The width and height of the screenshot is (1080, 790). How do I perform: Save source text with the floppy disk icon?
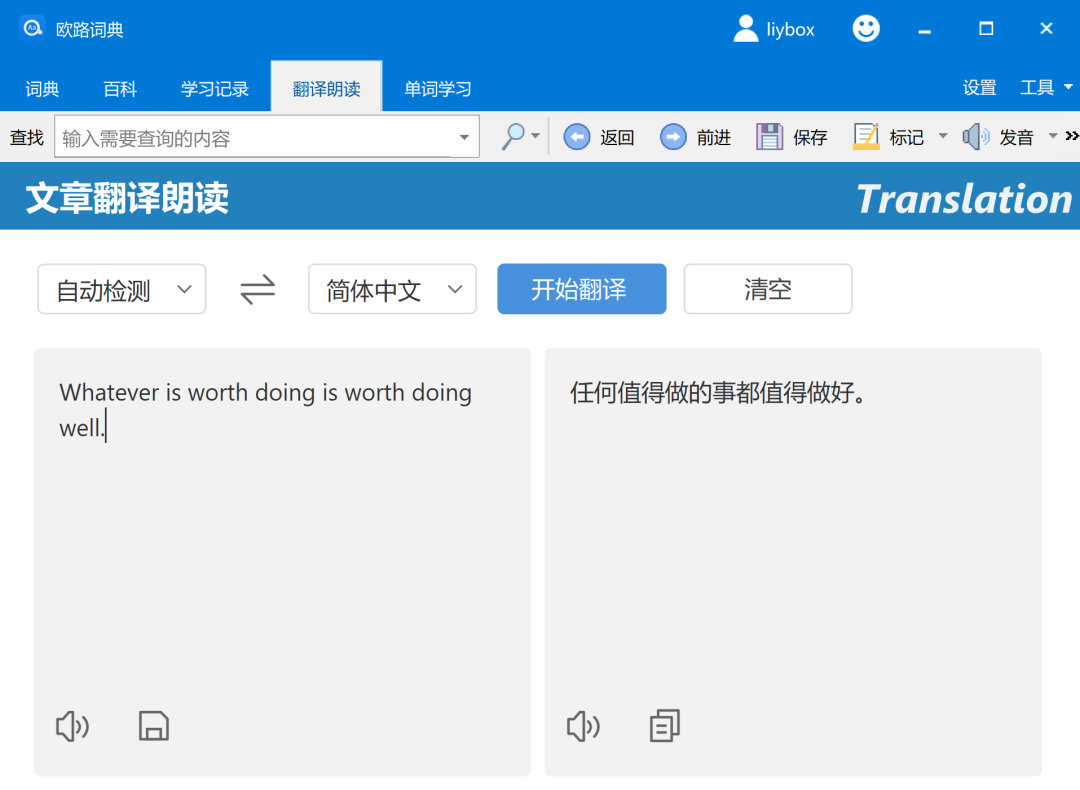point(153,726)
